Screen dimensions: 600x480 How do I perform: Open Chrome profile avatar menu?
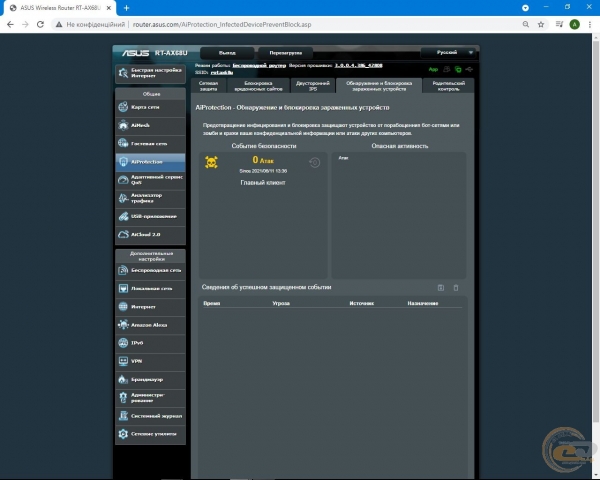tap(574, 24)
